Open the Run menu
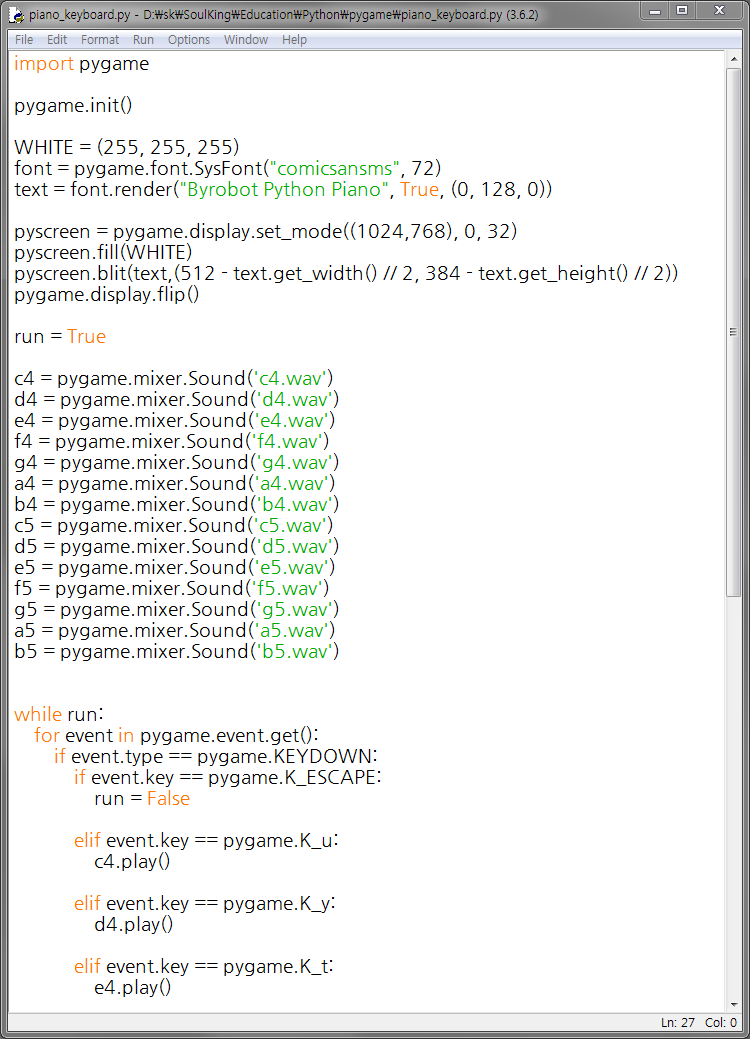 (x=143, y=40)
